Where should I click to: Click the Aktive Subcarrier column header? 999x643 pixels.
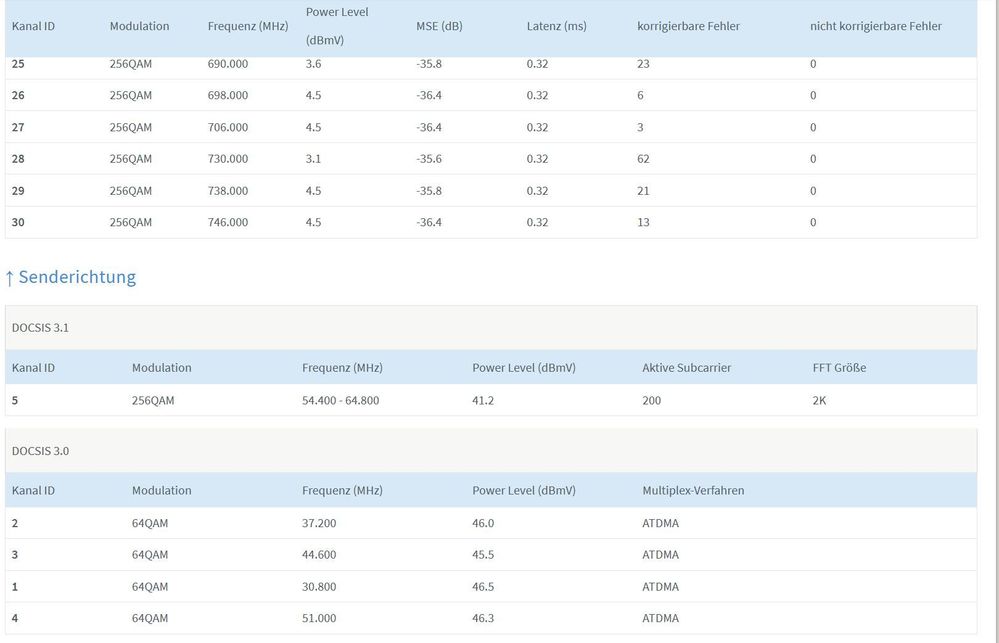(686, 368)
